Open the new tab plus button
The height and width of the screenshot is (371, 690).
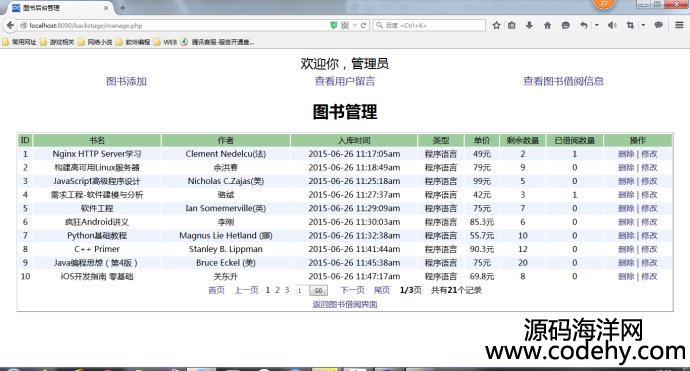coord(123,8)
